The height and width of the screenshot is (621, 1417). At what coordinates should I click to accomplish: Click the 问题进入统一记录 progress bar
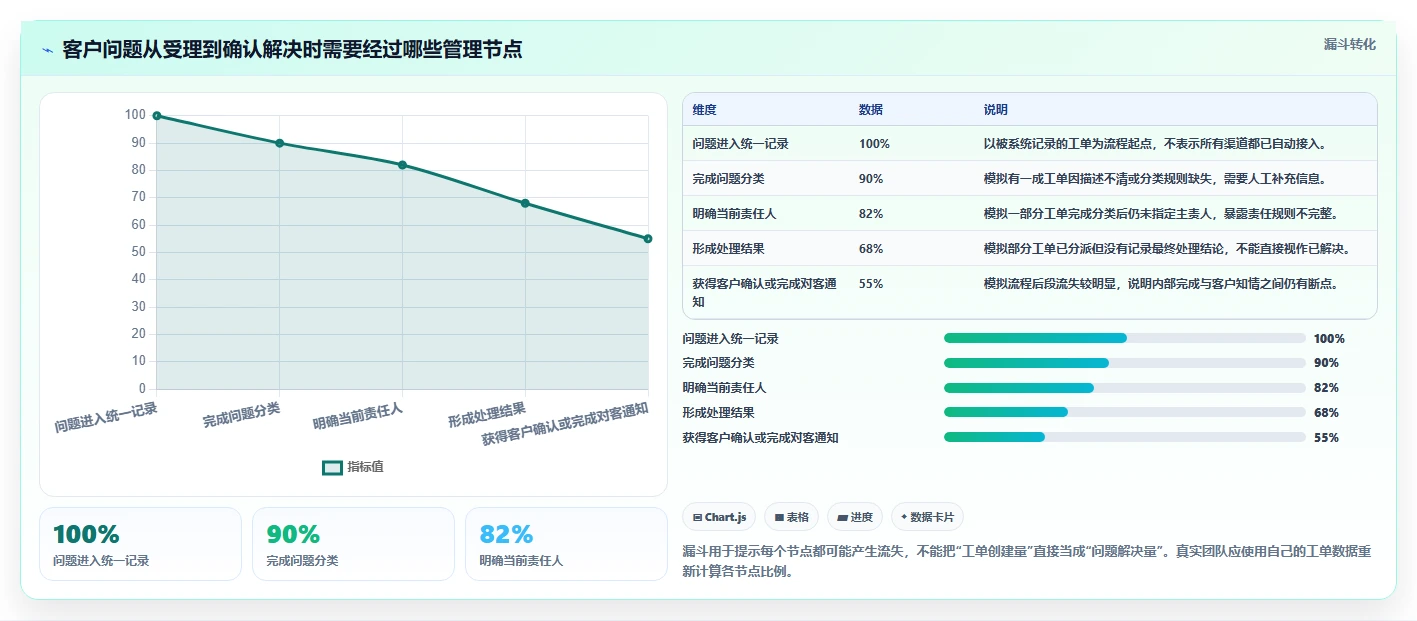1124,338
